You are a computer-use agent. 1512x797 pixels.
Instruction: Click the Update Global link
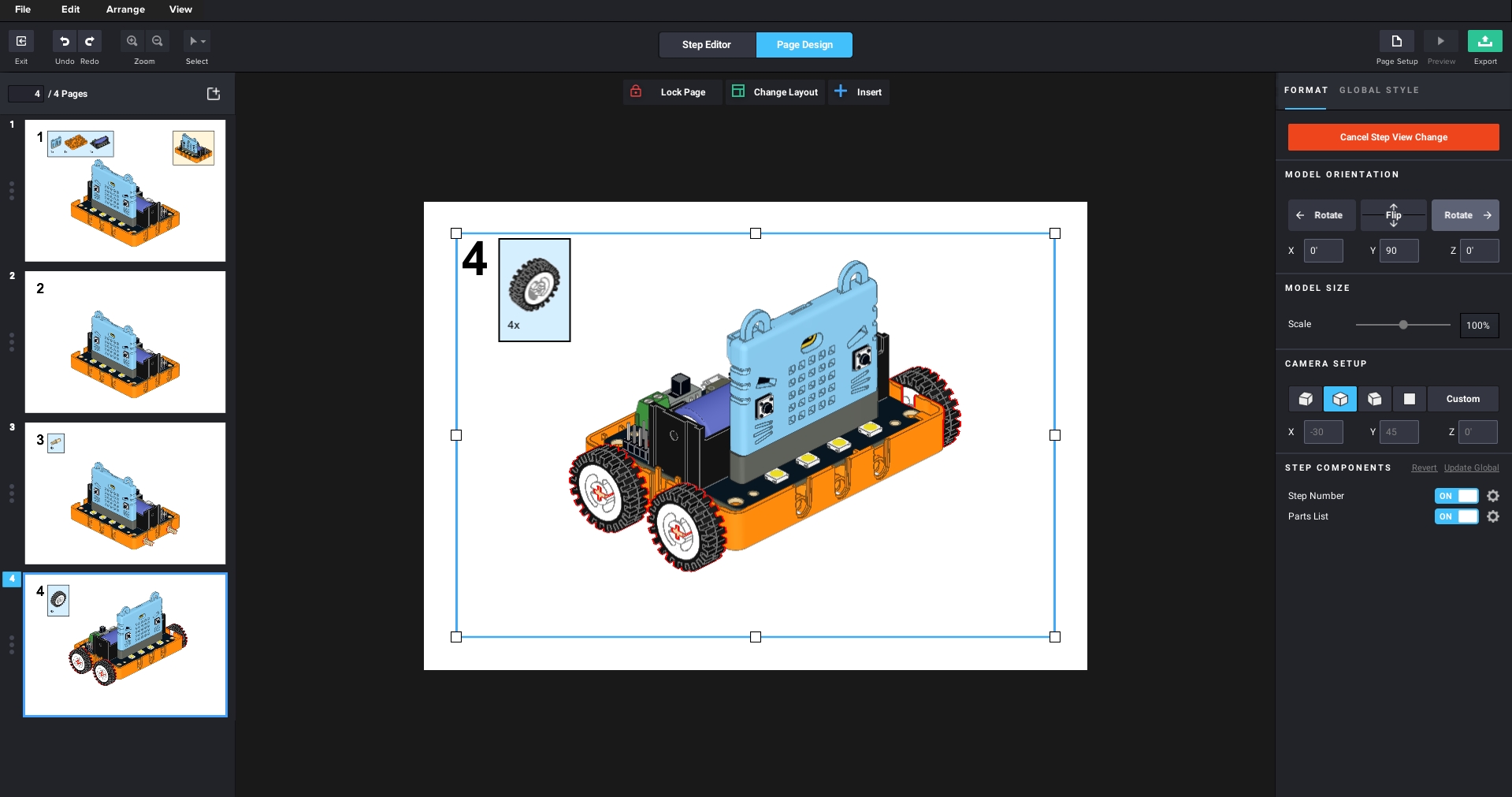pyautogui.click(x=1471, y=468)
